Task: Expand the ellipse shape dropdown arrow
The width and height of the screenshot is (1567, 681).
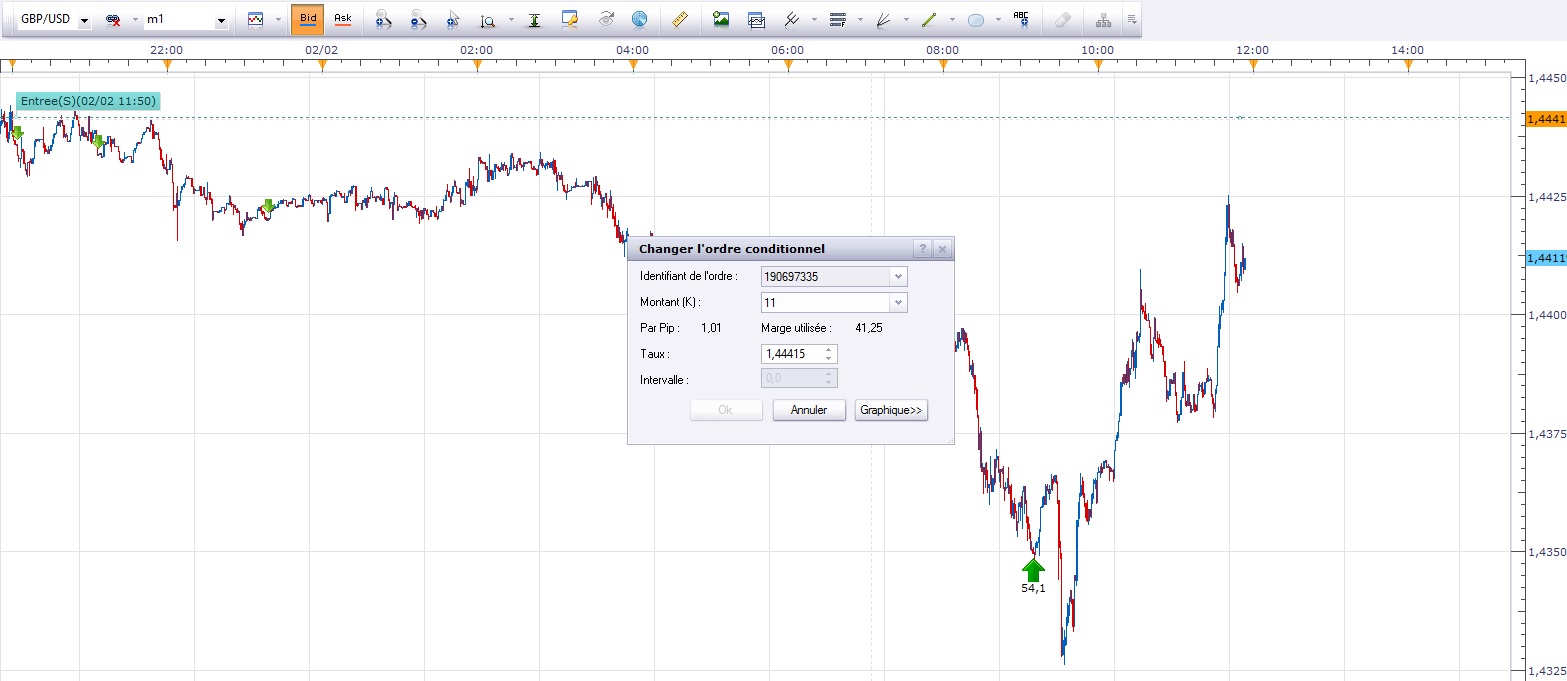Action: click(998, 20)
